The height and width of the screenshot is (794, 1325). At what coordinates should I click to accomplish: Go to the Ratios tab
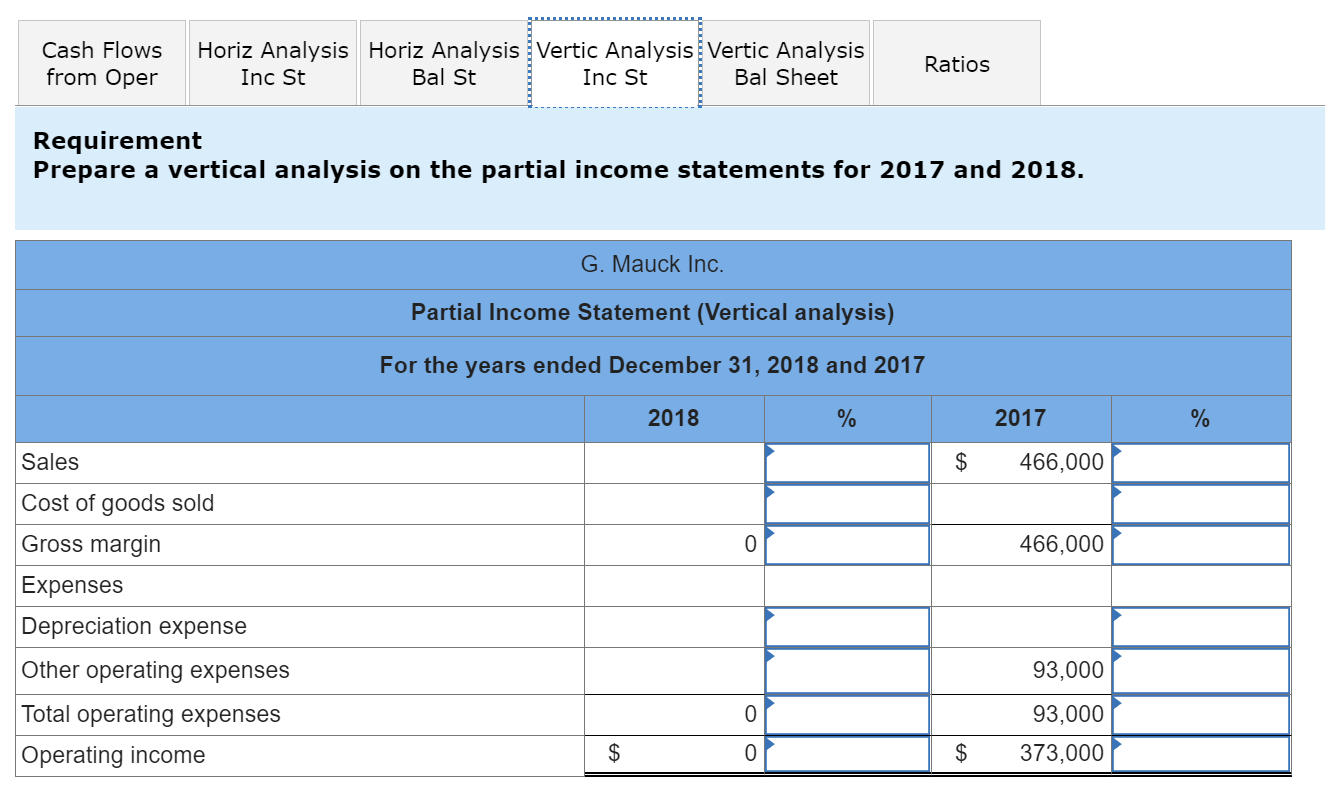click(x=957, y=63)
